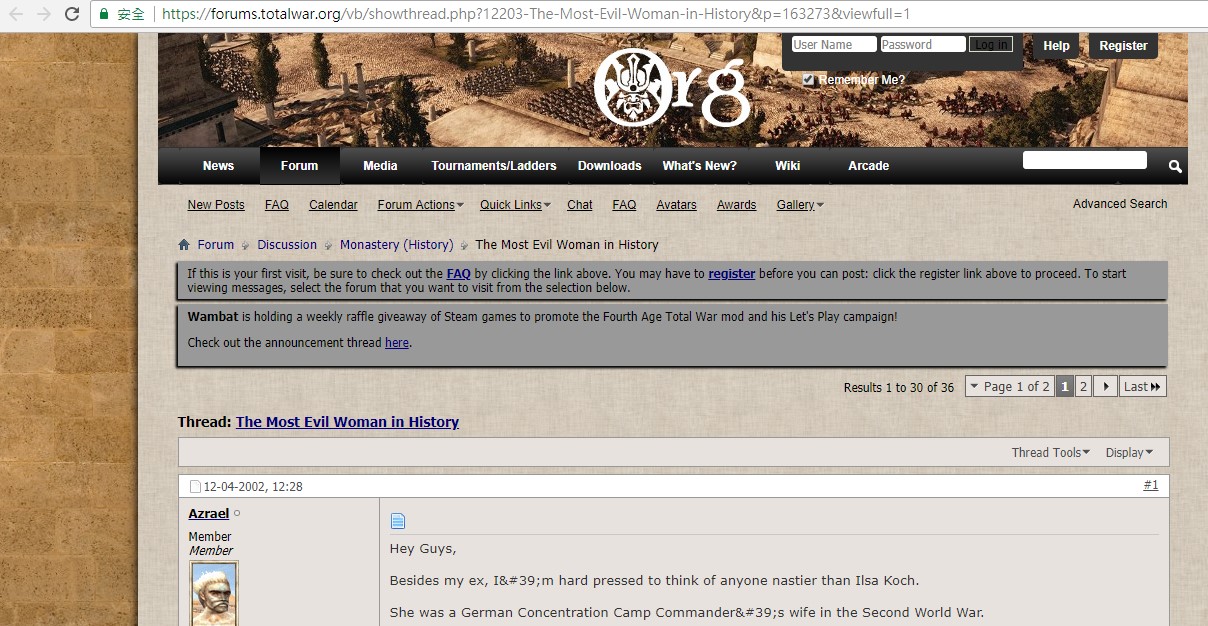Click the browser reload icon
Screen dimensions: 1208x626
pyautogui.click(x=71, y=14)
